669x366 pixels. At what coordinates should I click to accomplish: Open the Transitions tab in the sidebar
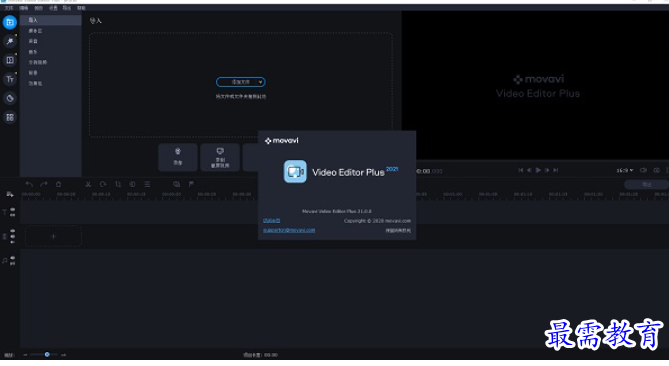click(x=10, y=60)
